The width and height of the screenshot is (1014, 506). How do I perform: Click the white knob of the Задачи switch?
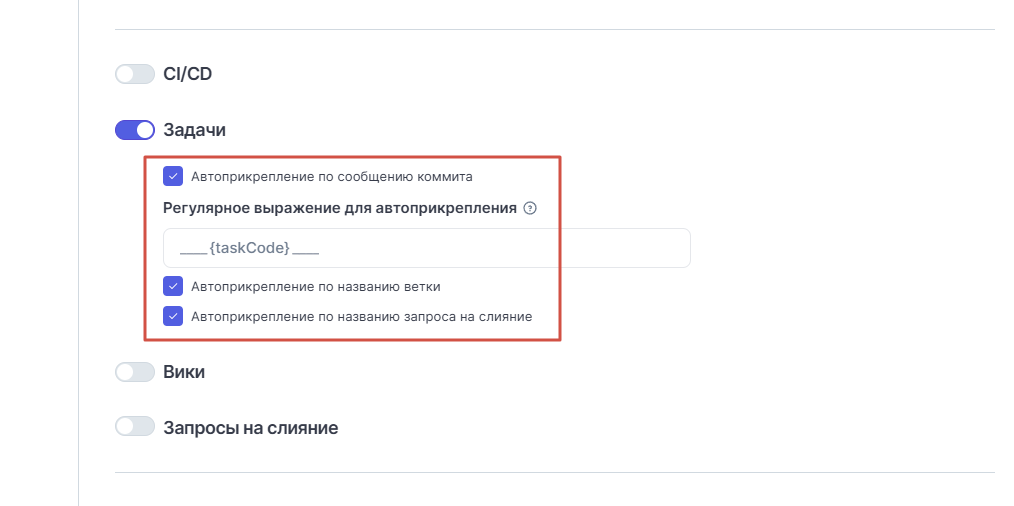145,130
